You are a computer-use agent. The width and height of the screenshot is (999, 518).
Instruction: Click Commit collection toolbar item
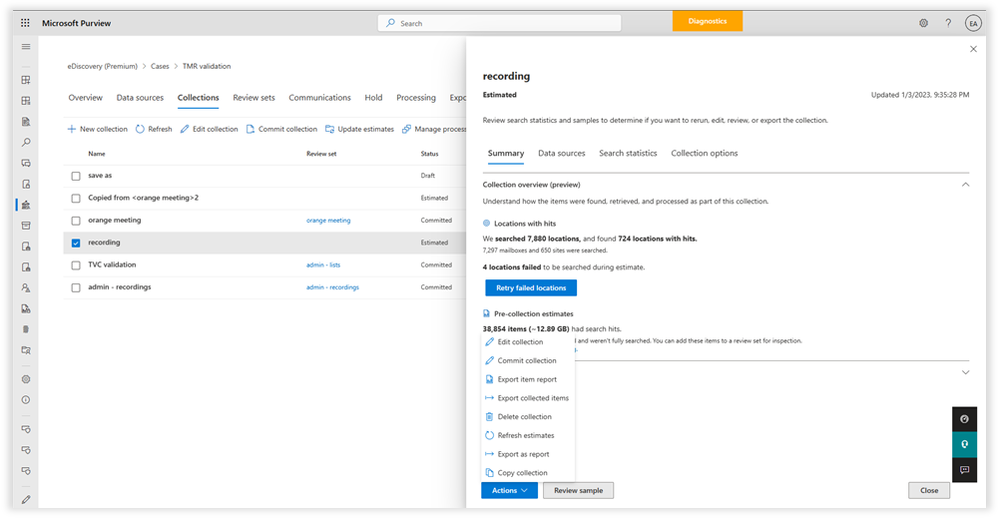282,129
